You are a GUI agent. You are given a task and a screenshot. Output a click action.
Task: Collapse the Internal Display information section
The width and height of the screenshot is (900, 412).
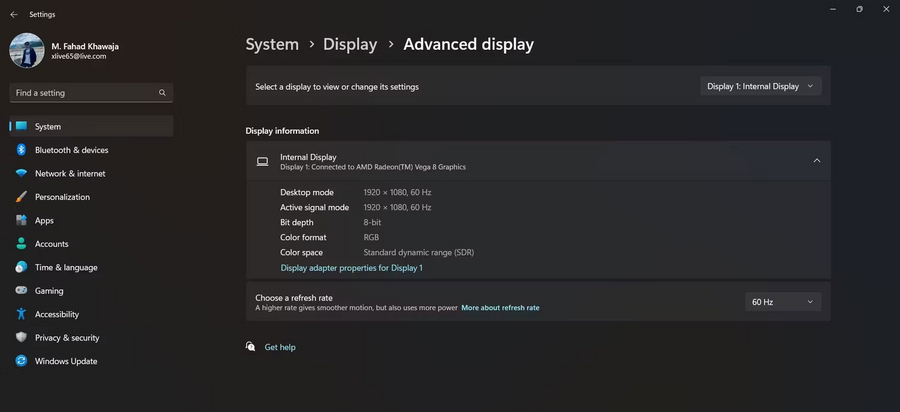pos(817,161)
